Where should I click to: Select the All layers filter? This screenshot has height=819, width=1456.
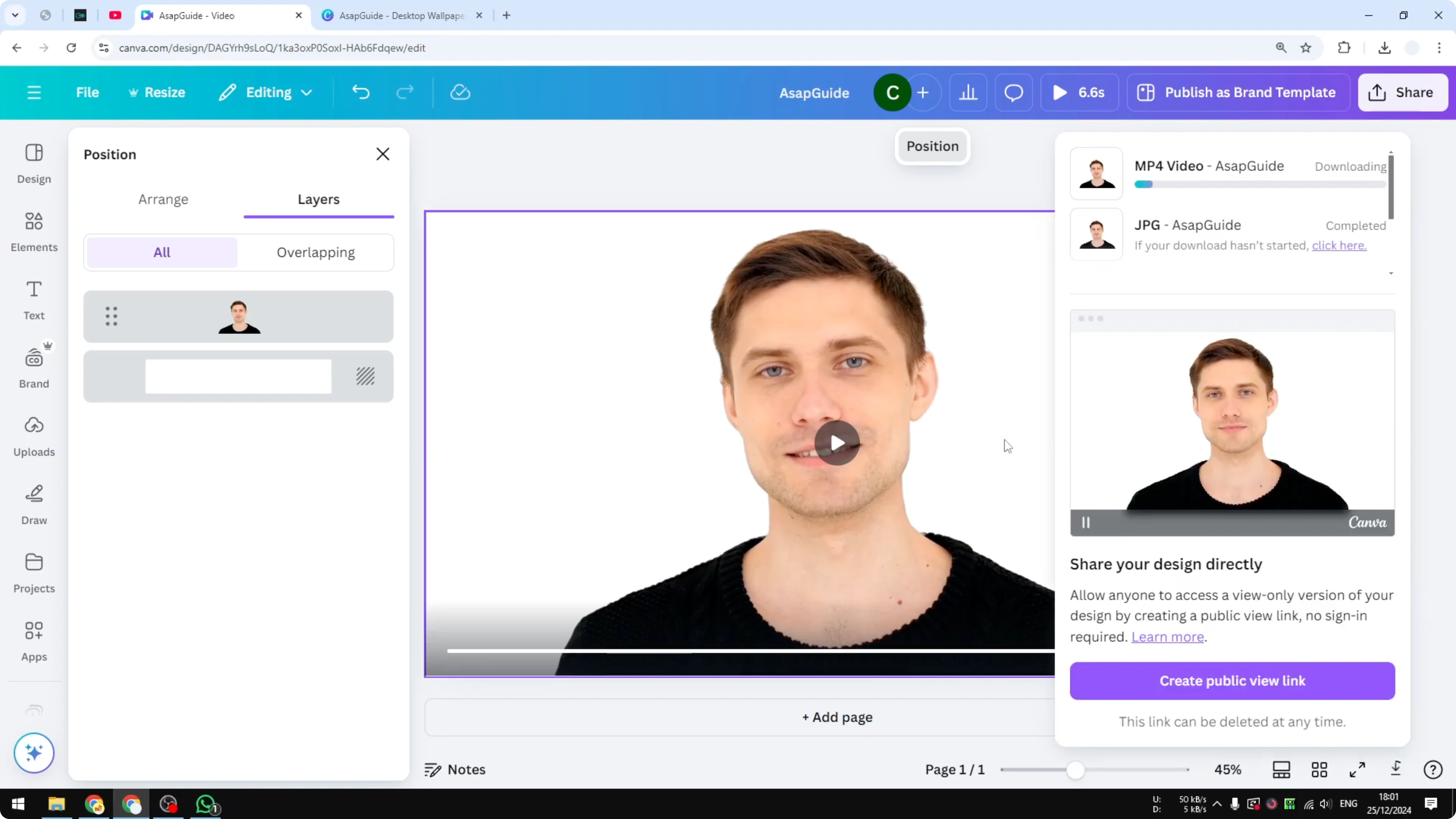click(161, 252)
